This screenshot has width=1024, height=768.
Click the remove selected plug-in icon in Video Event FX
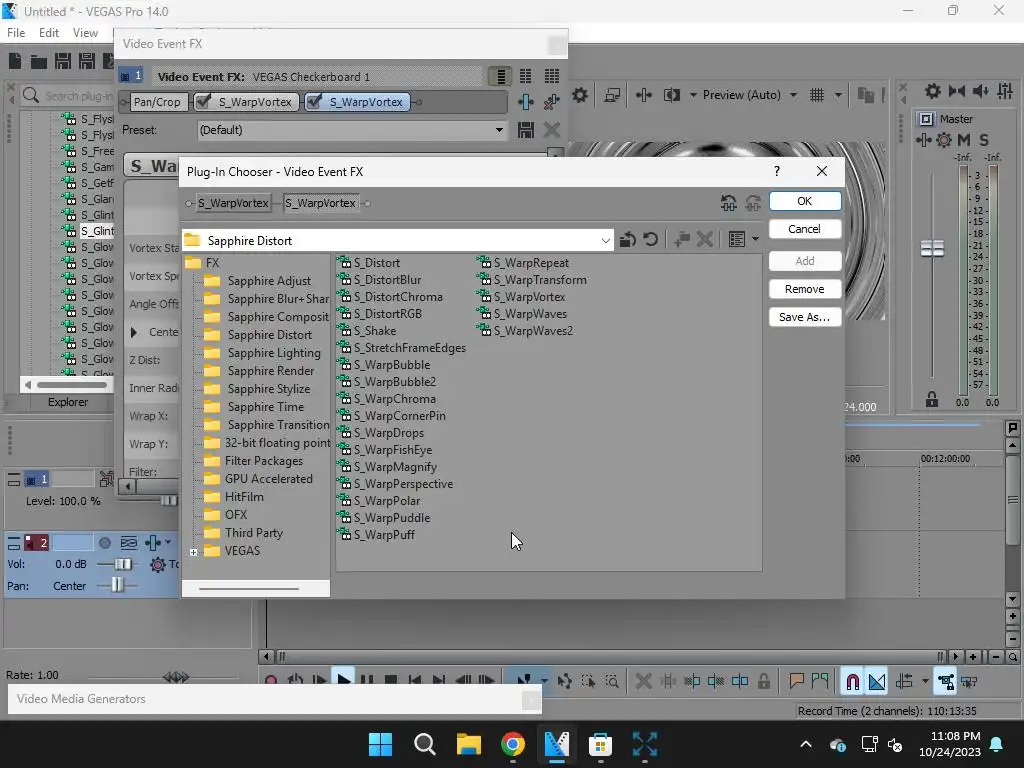552,102
